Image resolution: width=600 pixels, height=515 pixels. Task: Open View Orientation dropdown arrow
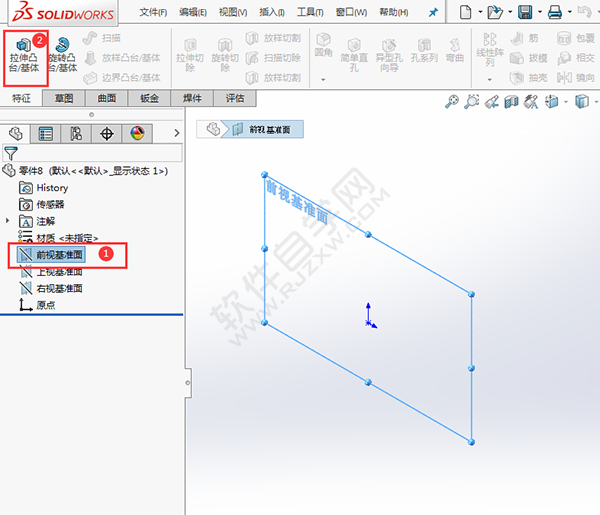(x=566, y=102)
